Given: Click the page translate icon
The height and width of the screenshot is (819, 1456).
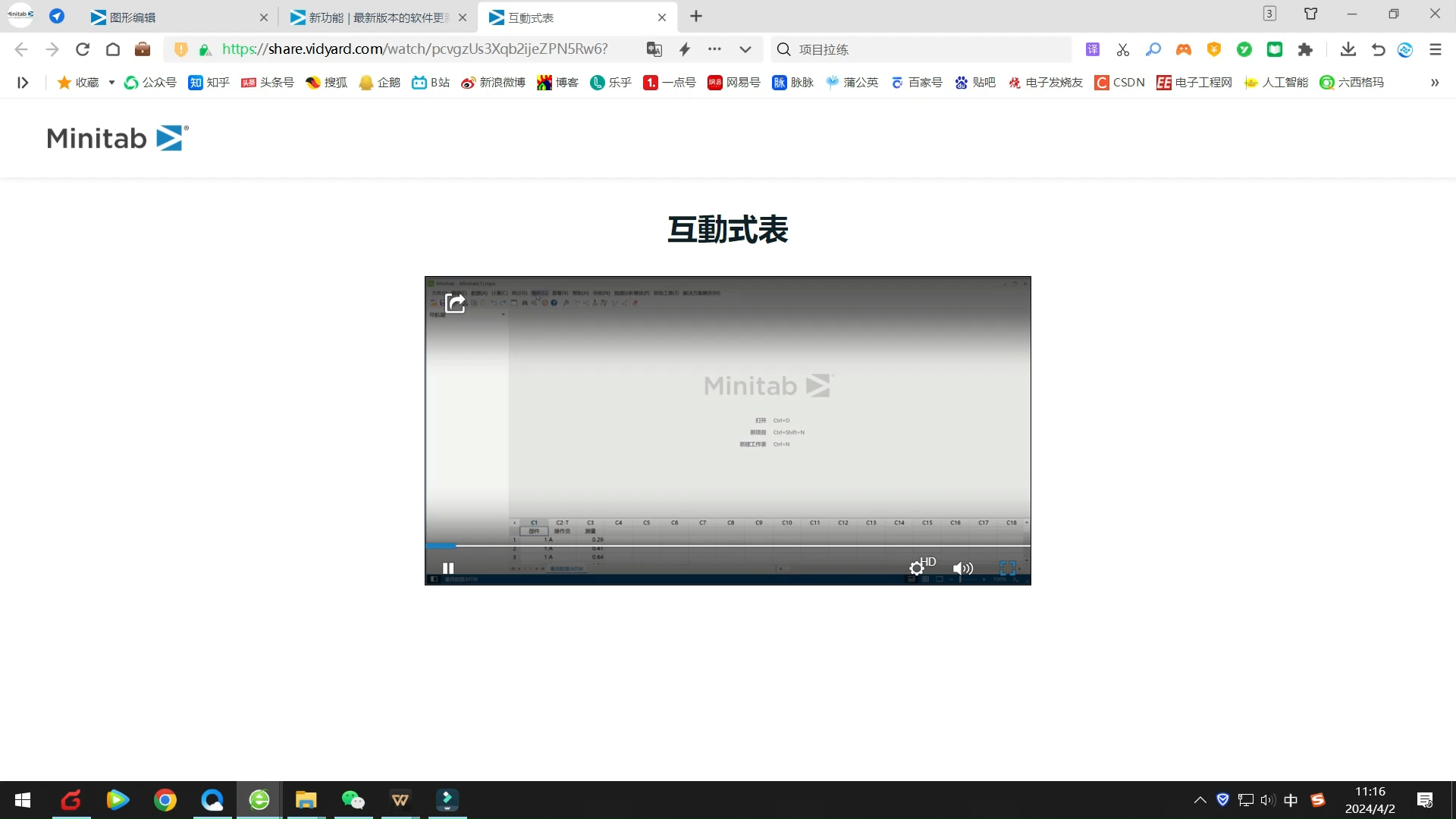Looking at the screenshot, I should (654, 49).
